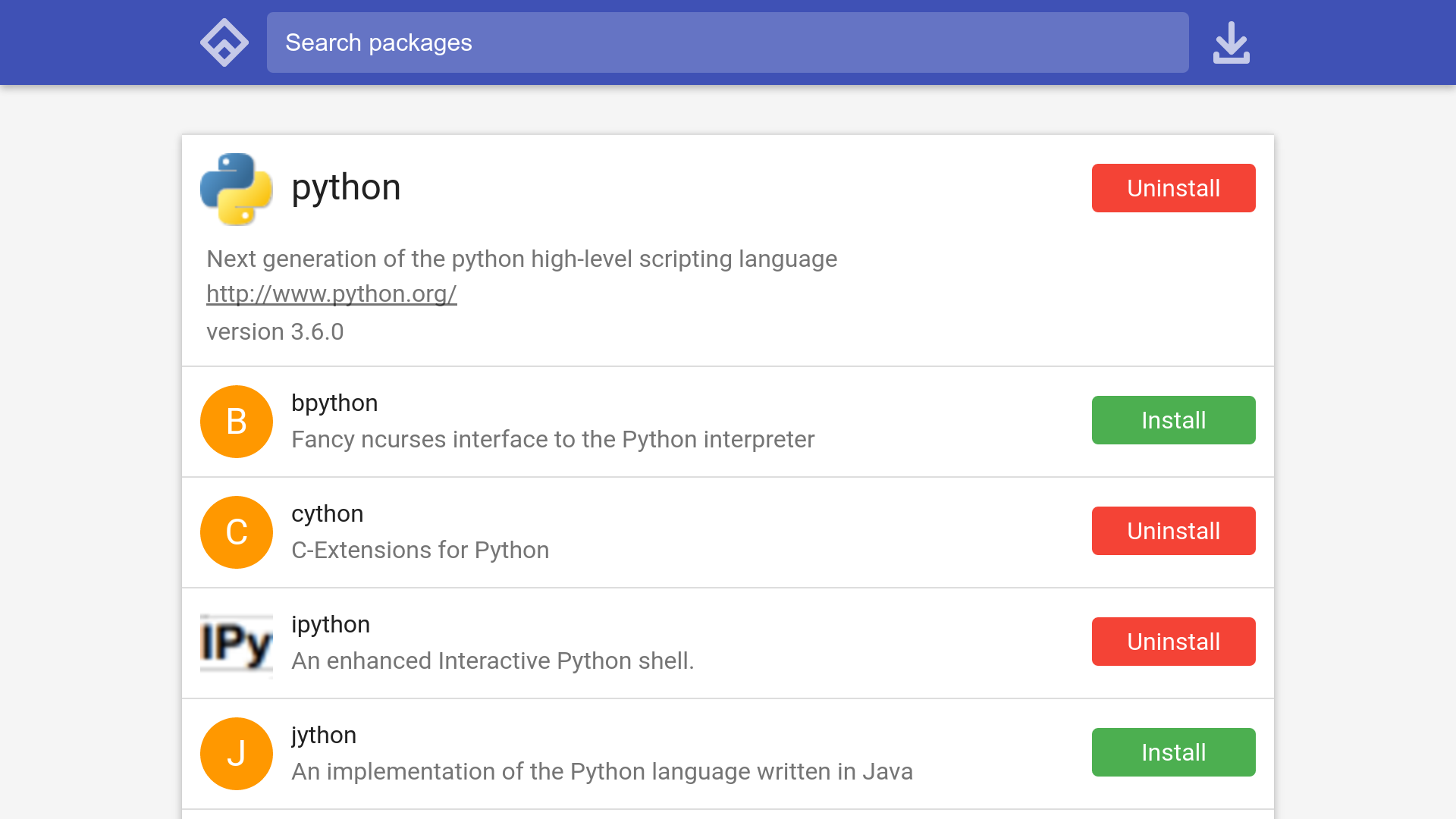
Task: Click 'C-Extensions for Python' description
Action: tap(420, 551)
